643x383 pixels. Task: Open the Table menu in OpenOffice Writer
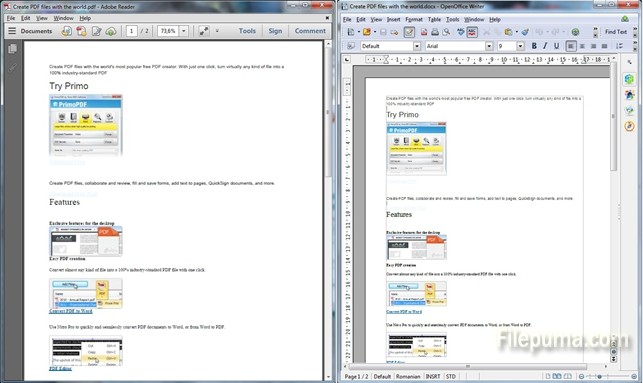(x=434, y=19)
